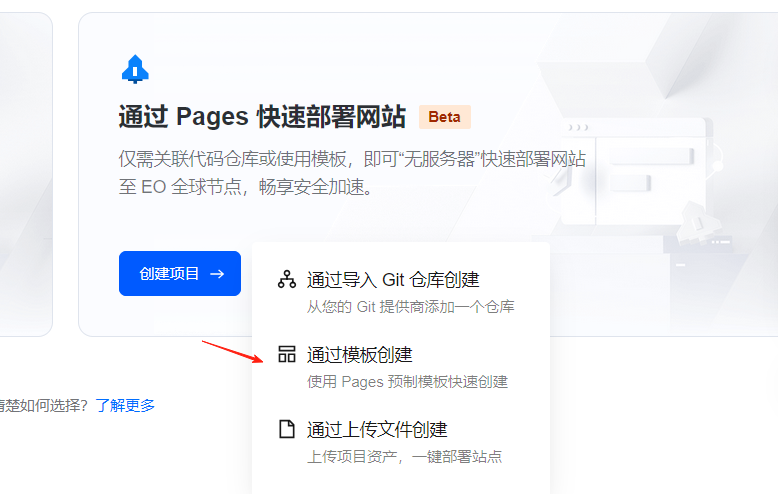Click the arrow inside 创建项目 button
The height and width of the screenshot is (494, 778).
(x=217, y=274)
